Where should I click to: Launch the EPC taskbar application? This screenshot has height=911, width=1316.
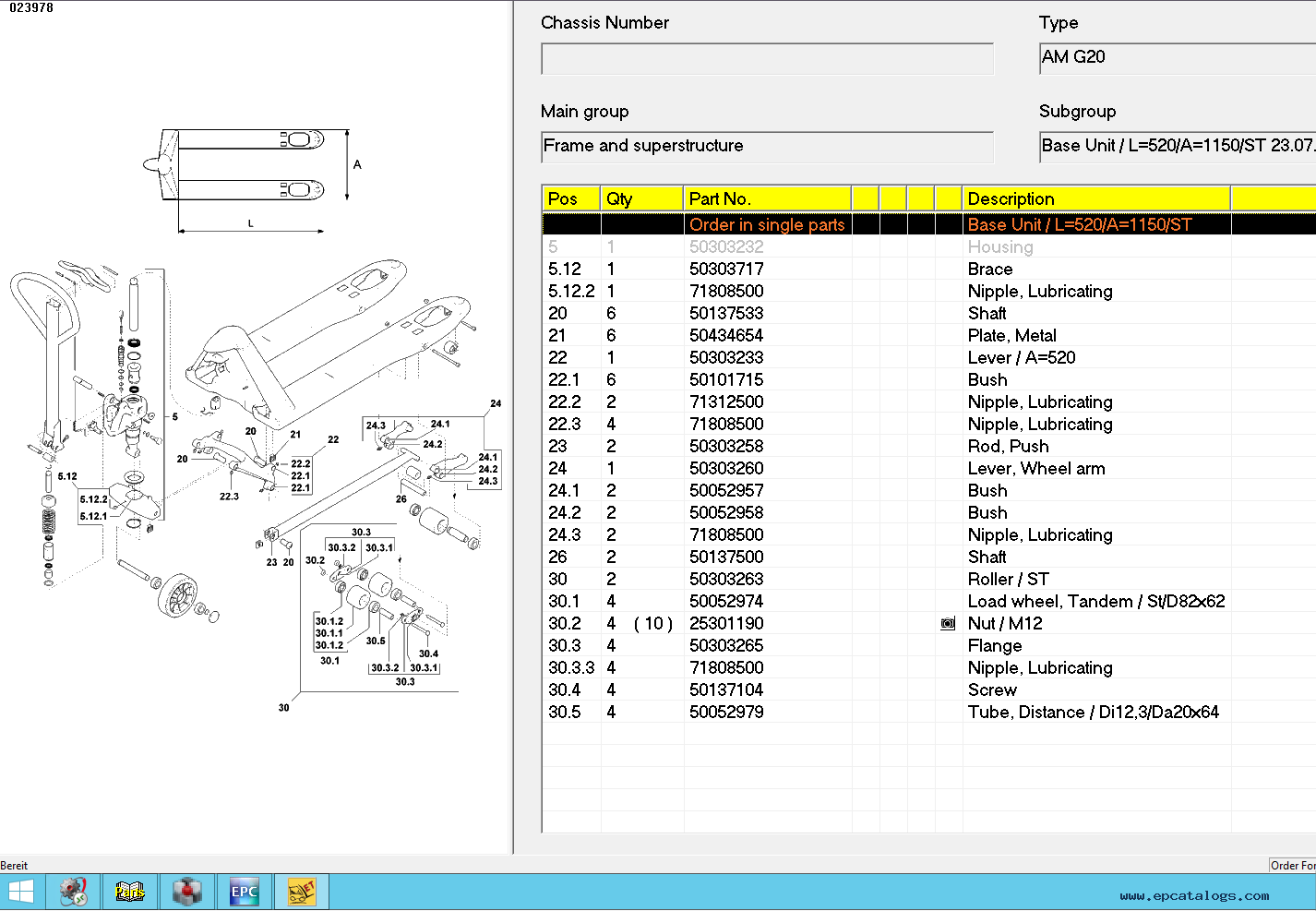(x=245, y=892)
